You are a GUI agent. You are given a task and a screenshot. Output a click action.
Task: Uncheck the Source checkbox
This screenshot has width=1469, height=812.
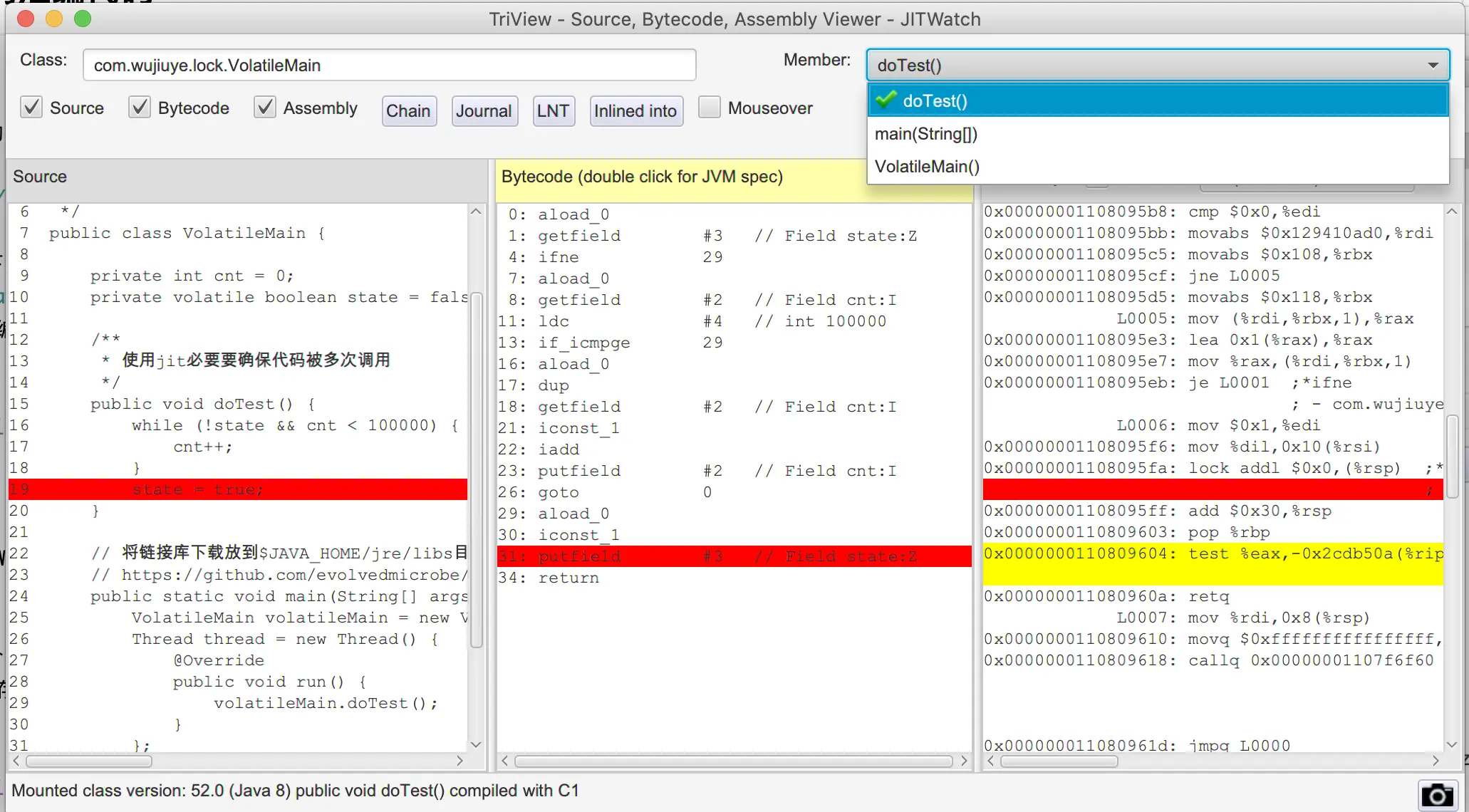pyautogui.click(x=31, y=108)
